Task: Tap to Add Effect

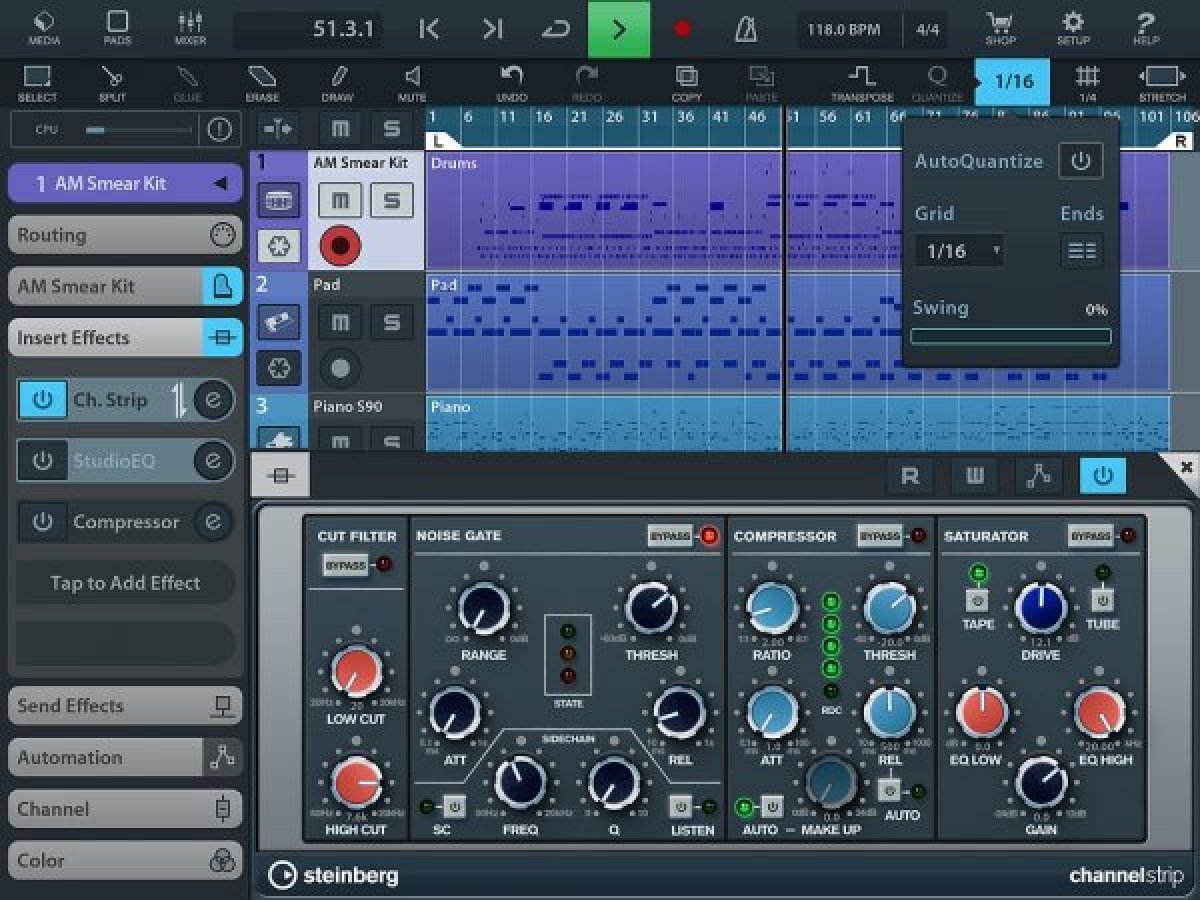Action: pos(125,583)
